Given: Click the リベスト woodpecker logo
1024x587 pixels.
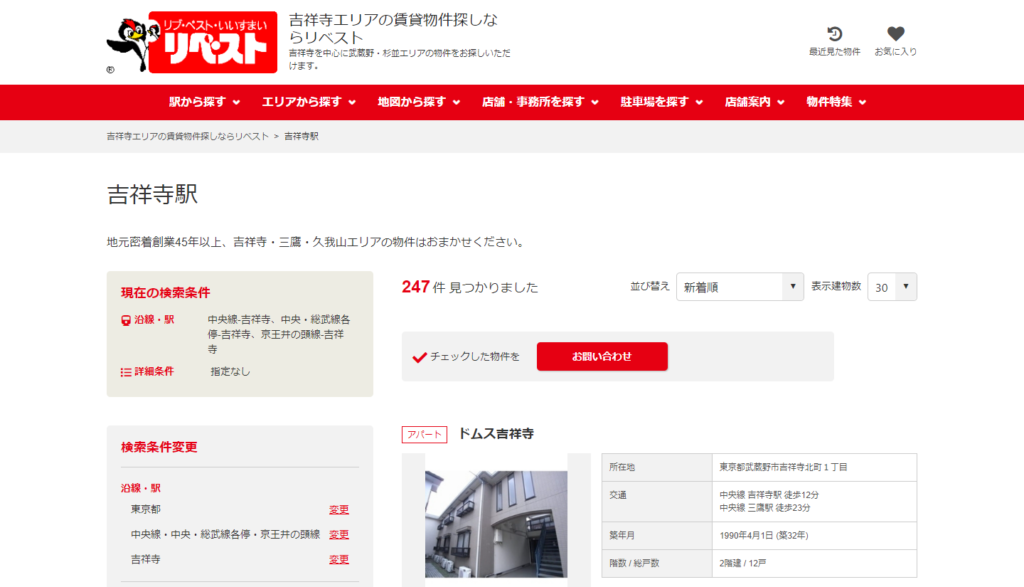Looking at the screenshot, I should pos(192,43).
